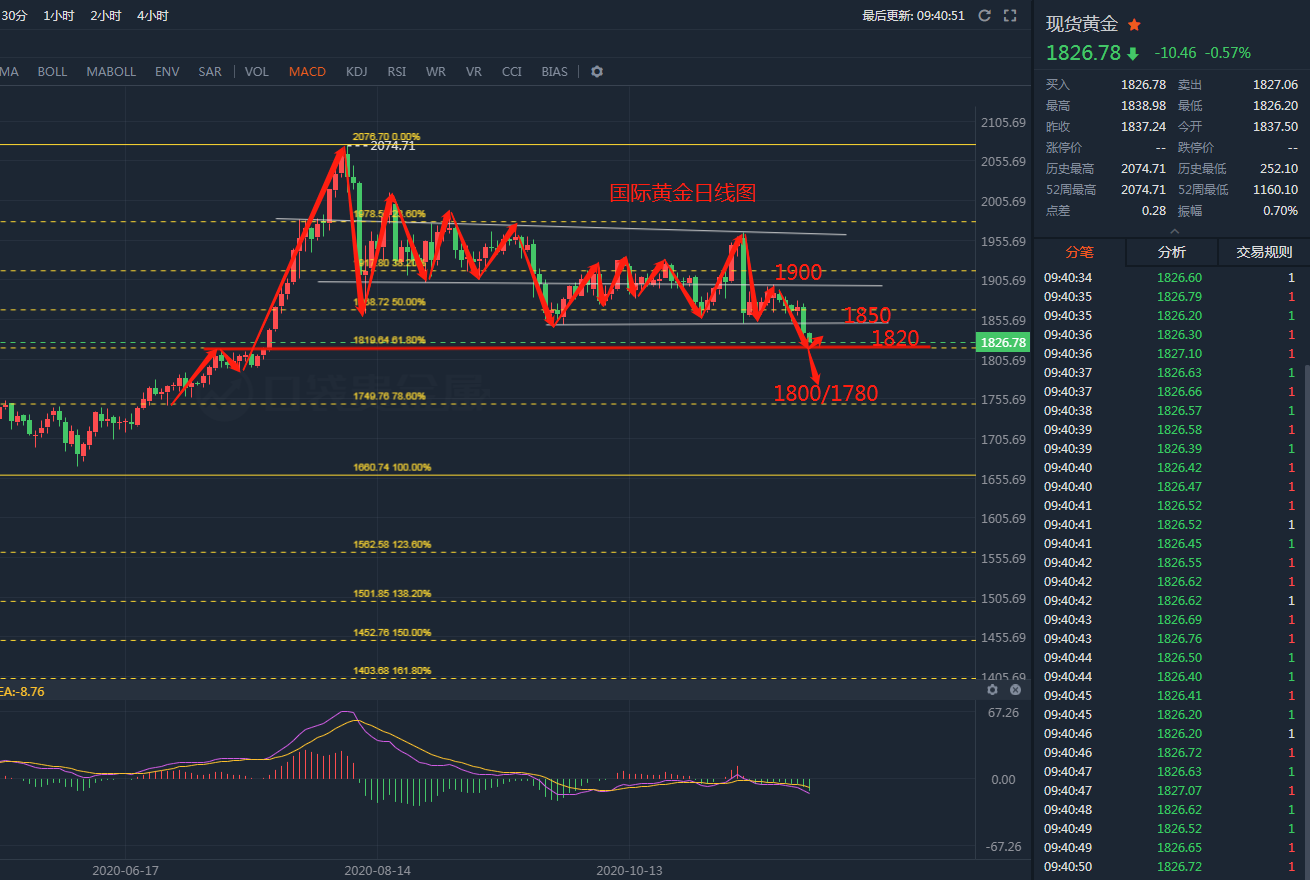Click the tick list scrollbar
1310x880 pixels.
click(x=1306, y=620)
